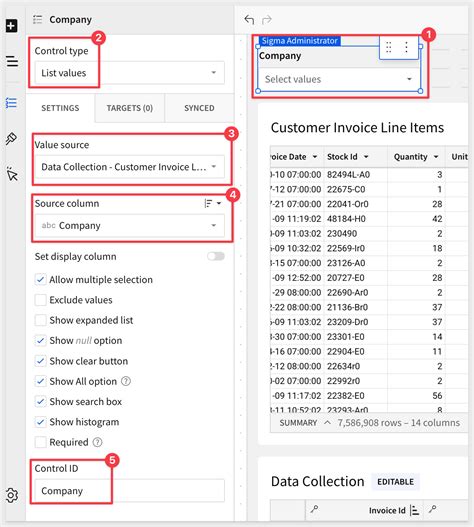The image size is (474, 527).
Task: Open the Value source dropdown
Action: coord(129,167)
